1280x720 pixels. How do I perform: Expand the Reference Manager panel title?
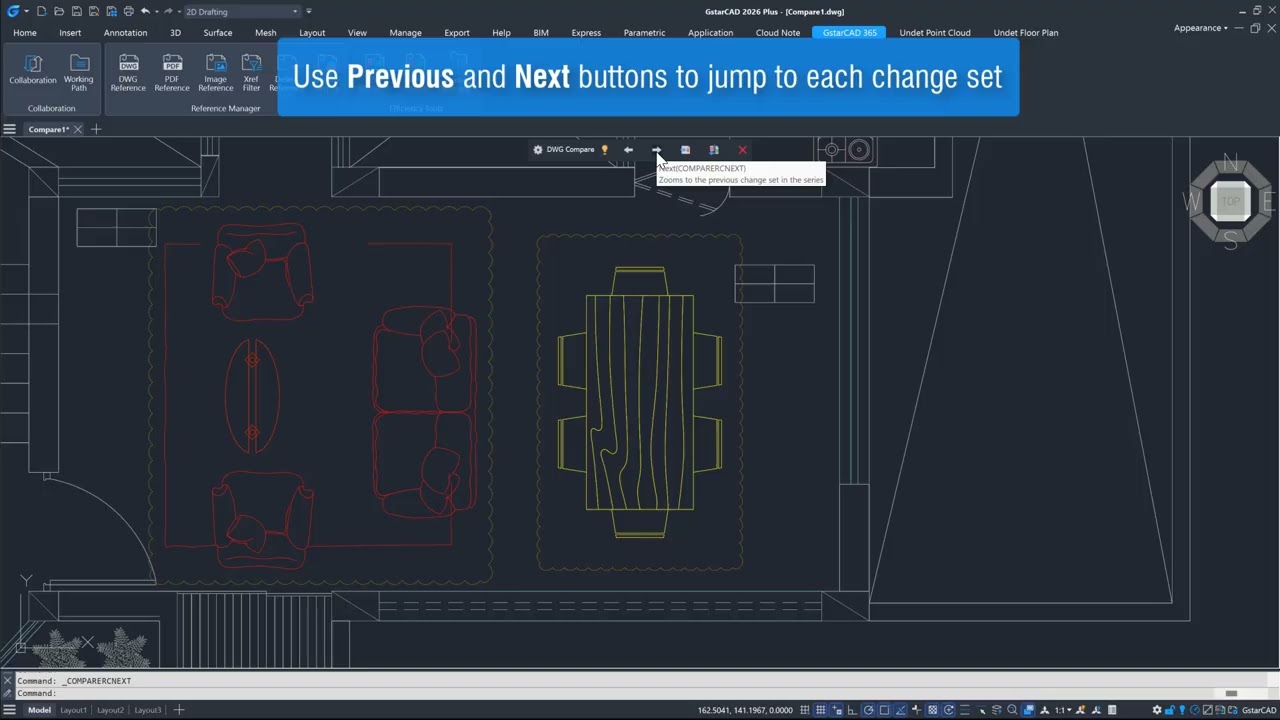225,108
